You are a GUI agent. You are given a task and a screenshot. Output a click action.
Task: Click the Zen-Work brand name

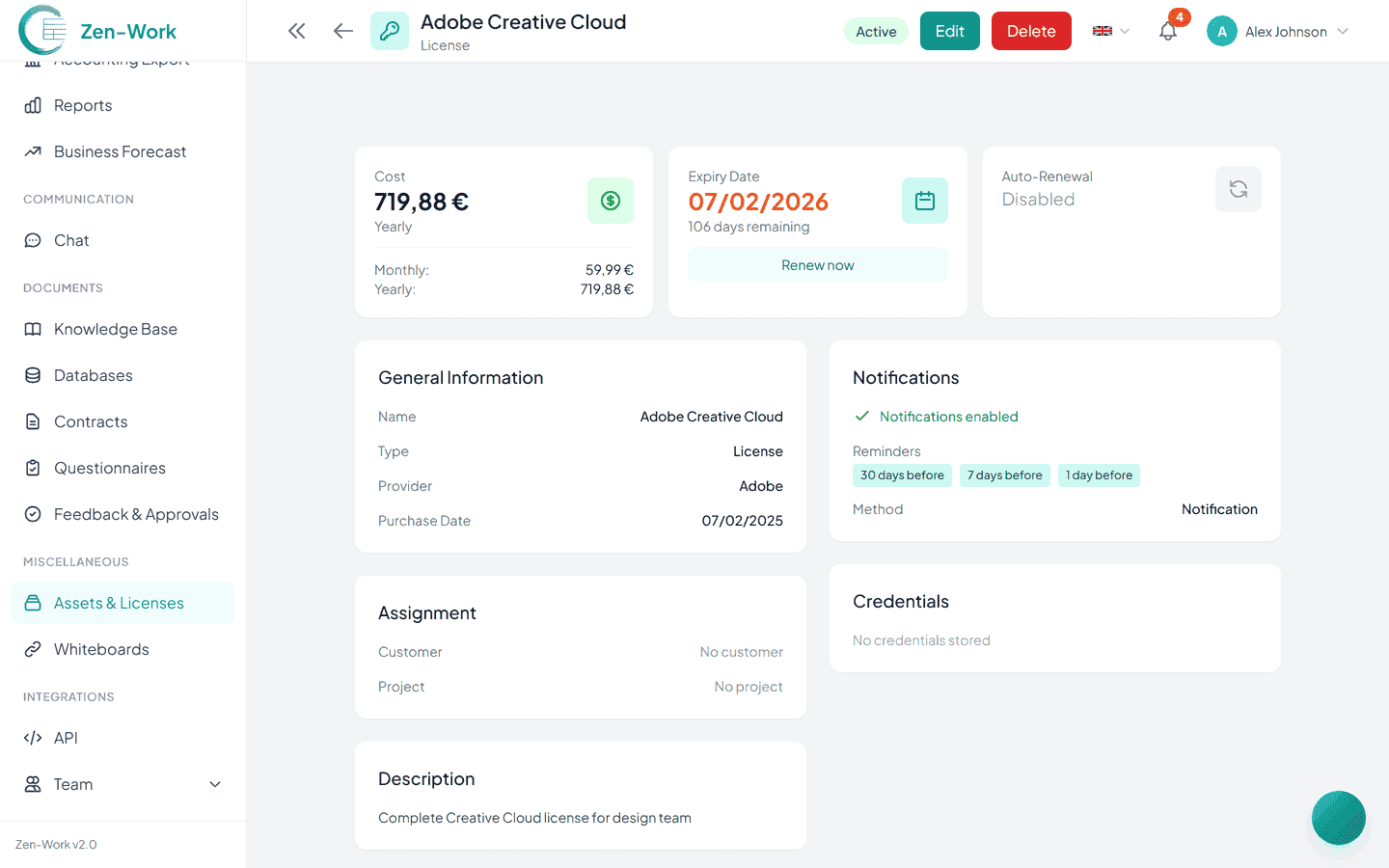pos(128,32)
